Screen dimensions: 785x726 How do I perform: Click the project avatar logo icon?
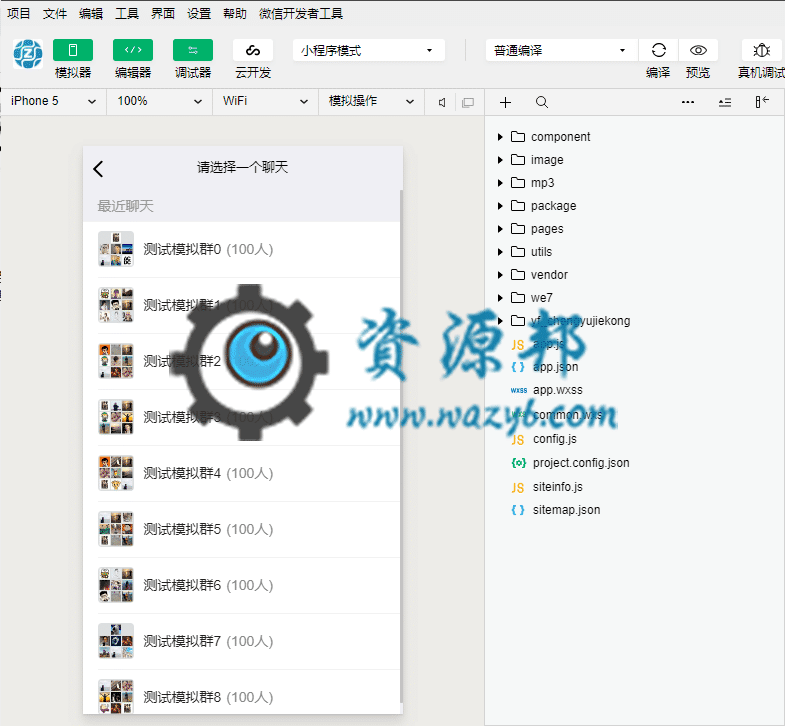click(28, 54)
